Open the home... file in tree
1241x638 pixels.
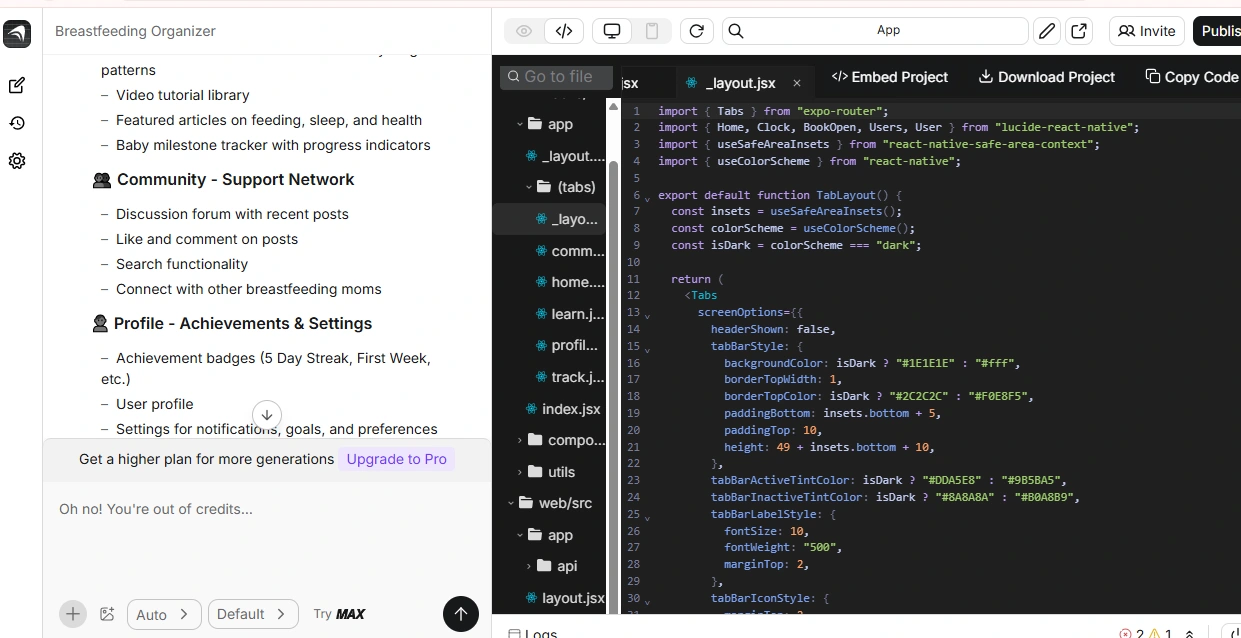(x=569, y=282)
